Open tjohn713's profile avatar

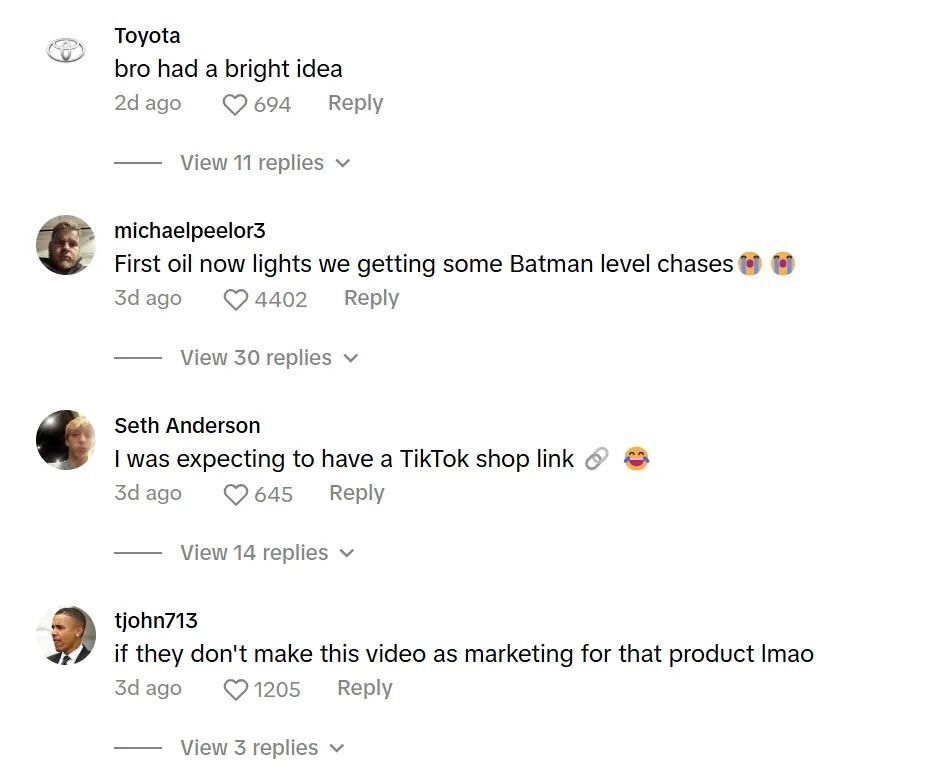(66, 635)
